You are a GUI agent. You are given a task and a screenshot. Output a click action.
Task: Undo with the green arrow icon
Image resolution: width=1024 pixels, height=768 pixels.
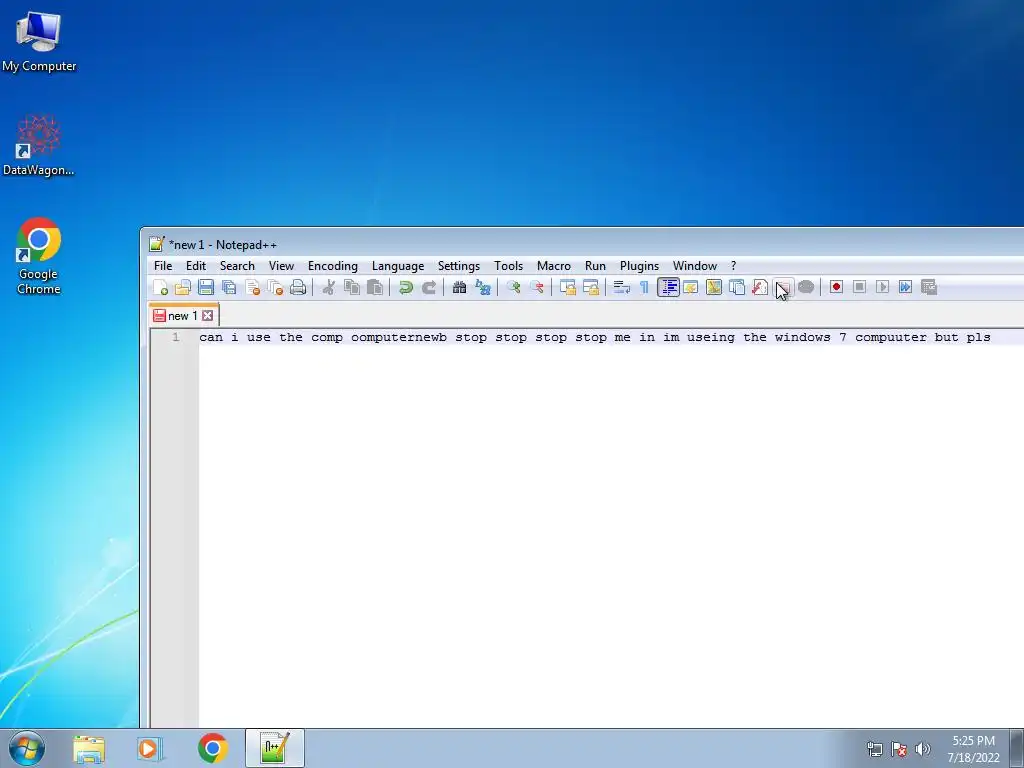click(x=406, y=287)
